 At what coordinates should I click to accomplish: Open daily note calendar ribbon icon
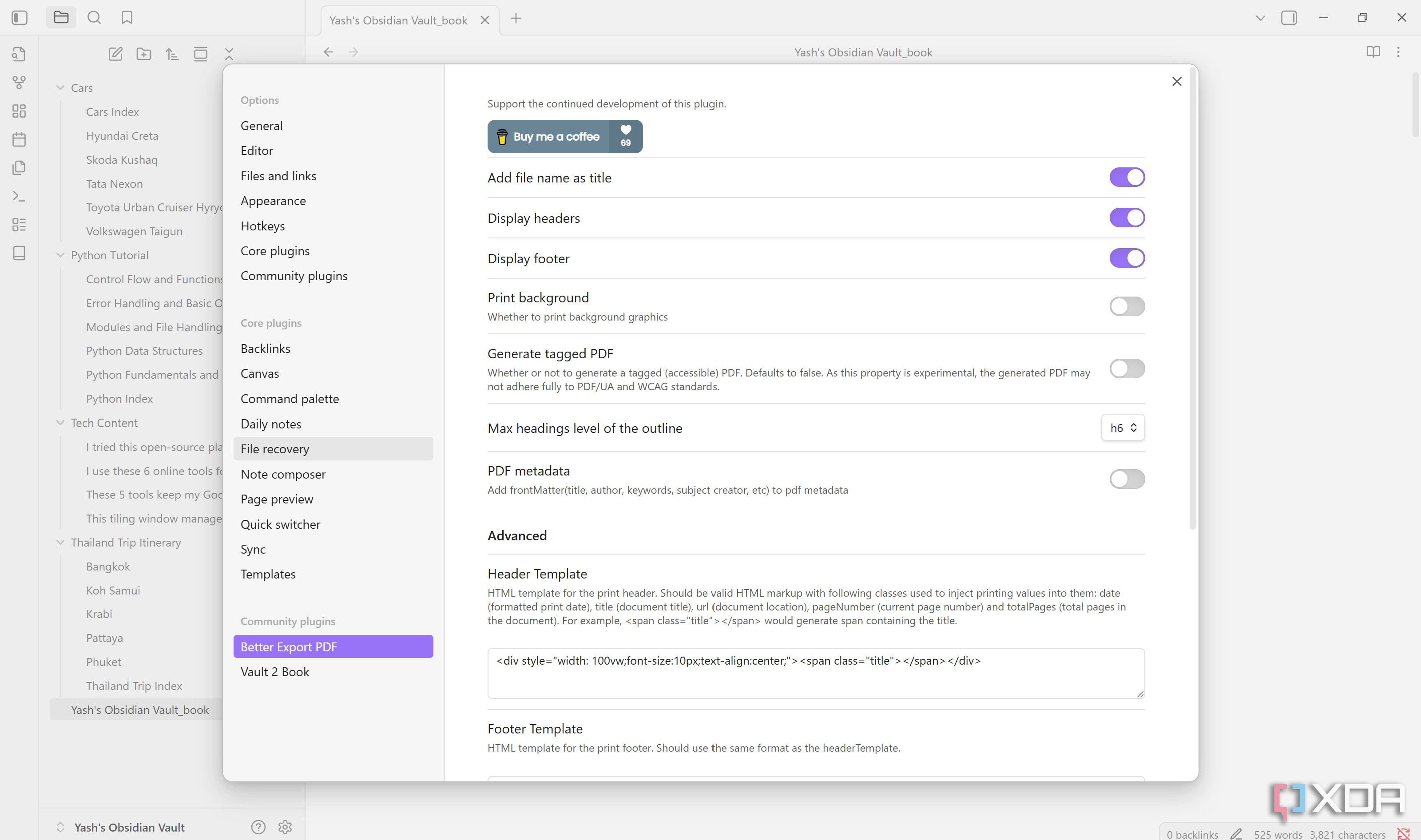tap(19, 139)
